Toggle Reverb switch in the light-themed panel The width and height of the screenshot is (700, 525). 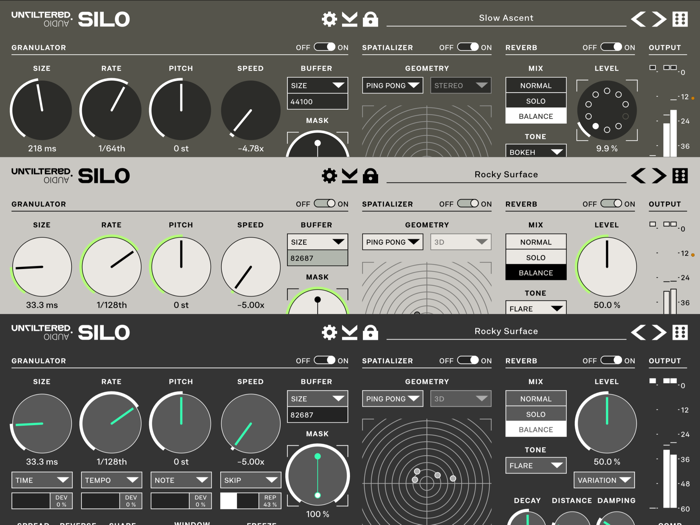611,204
